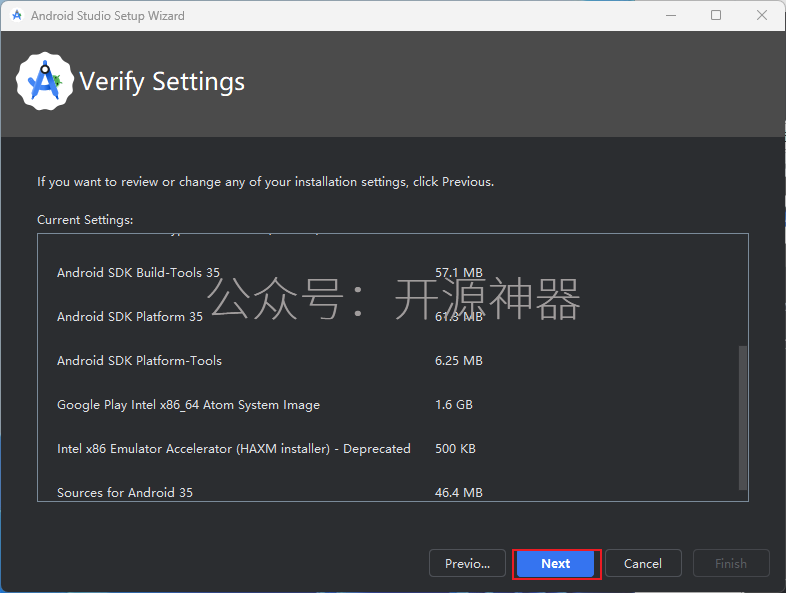Click the 6.25 MB size value
The height and width of the screenshot is (593, 786).
pos(459,360)
